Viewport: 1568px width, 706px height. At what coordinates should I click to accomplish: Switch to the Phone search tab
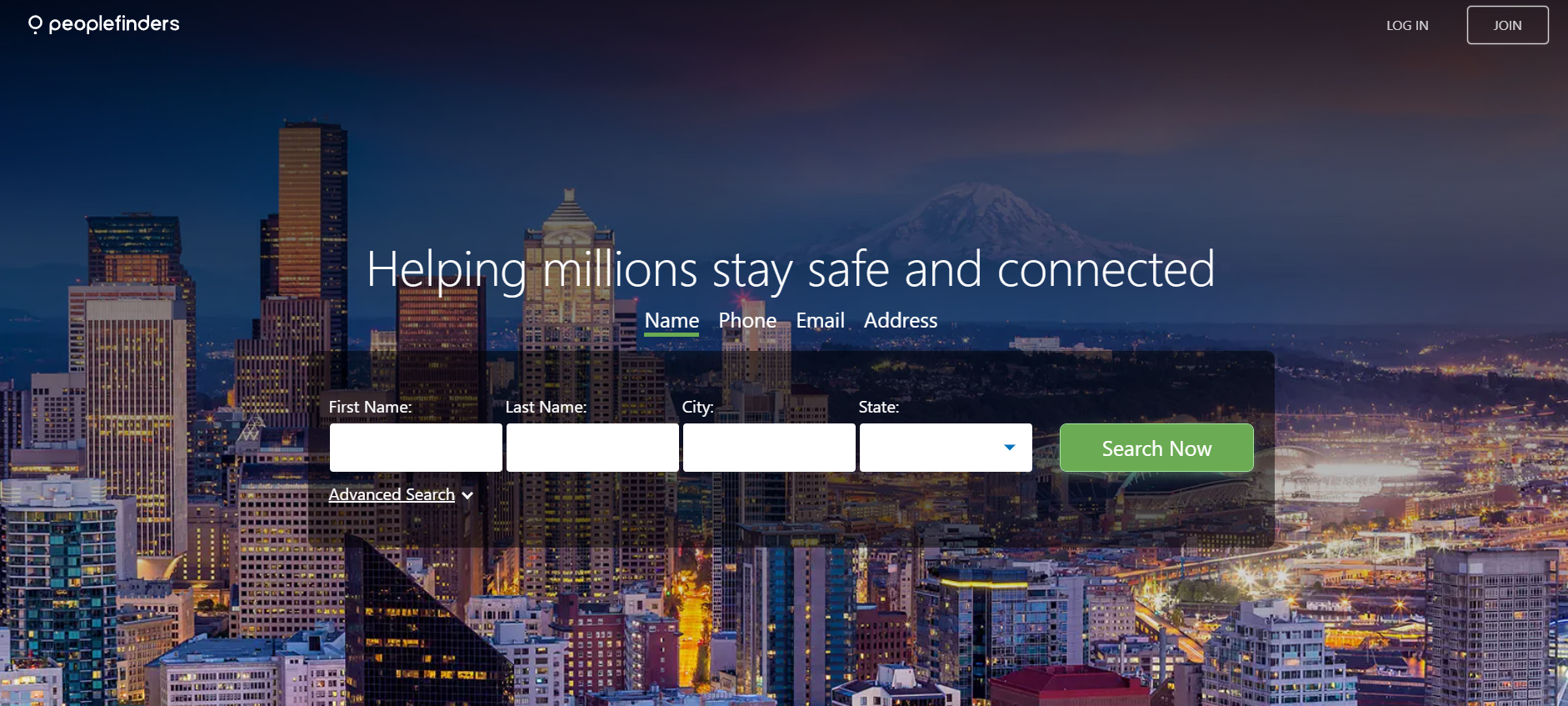747,321
